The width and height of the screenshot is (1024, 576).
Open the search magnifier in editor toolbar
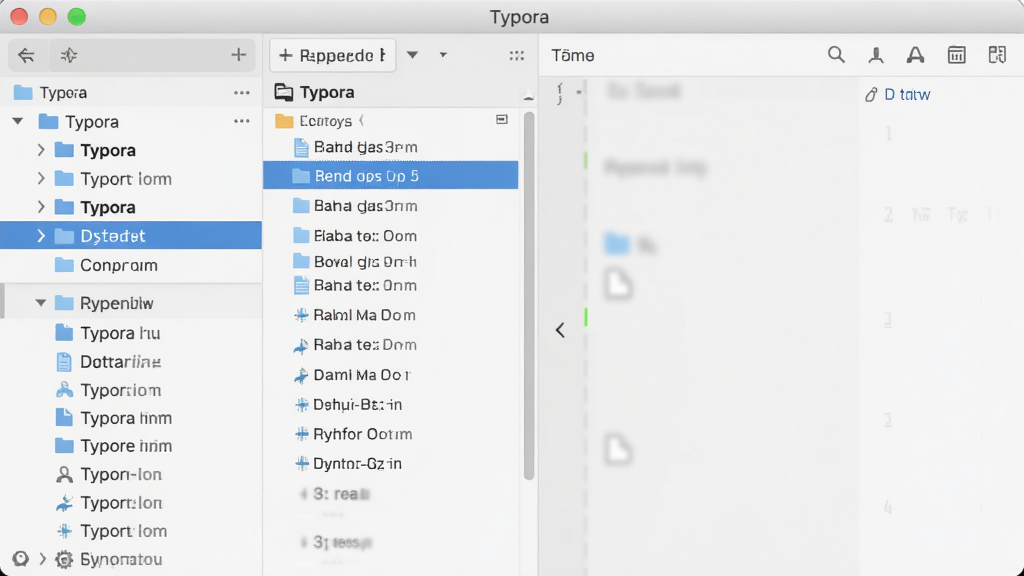(x=836, y=55)
